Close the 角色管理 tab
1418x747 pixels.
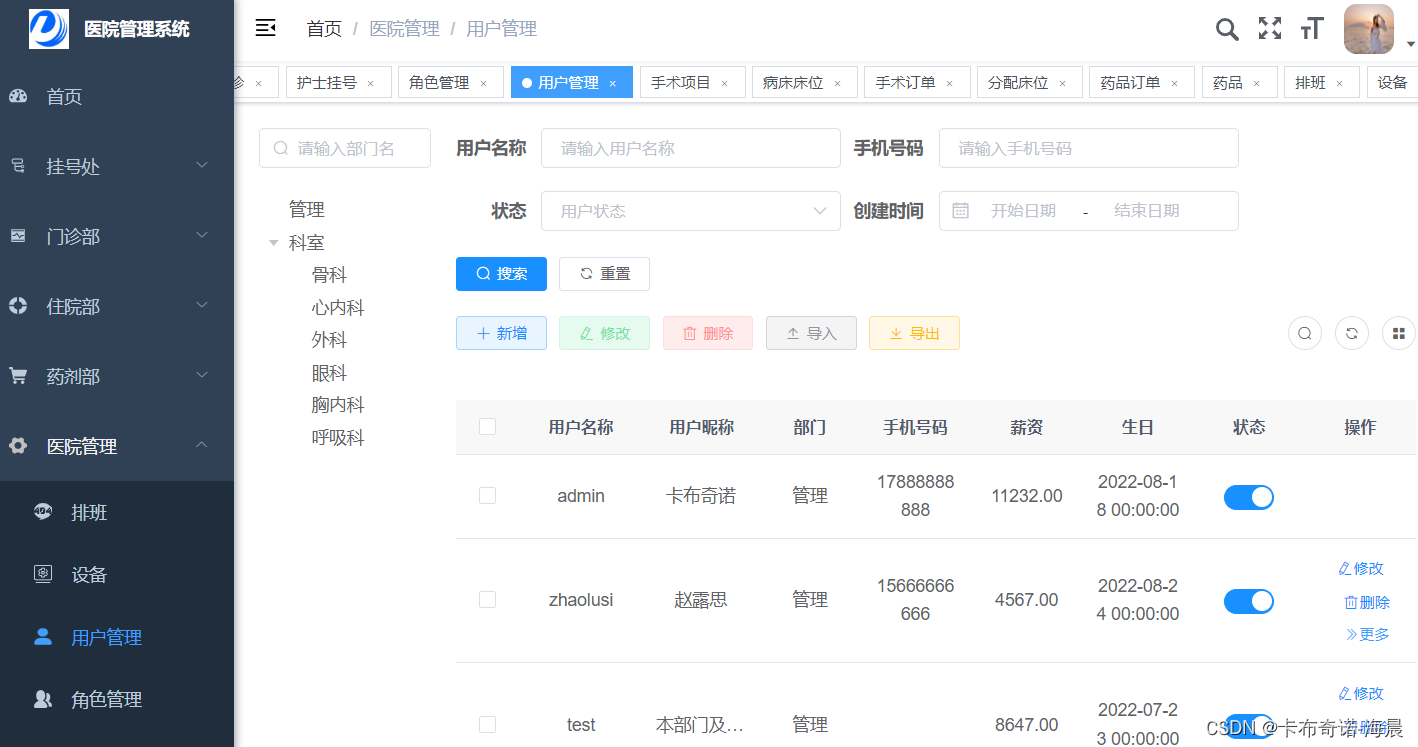tap(483, 83)
